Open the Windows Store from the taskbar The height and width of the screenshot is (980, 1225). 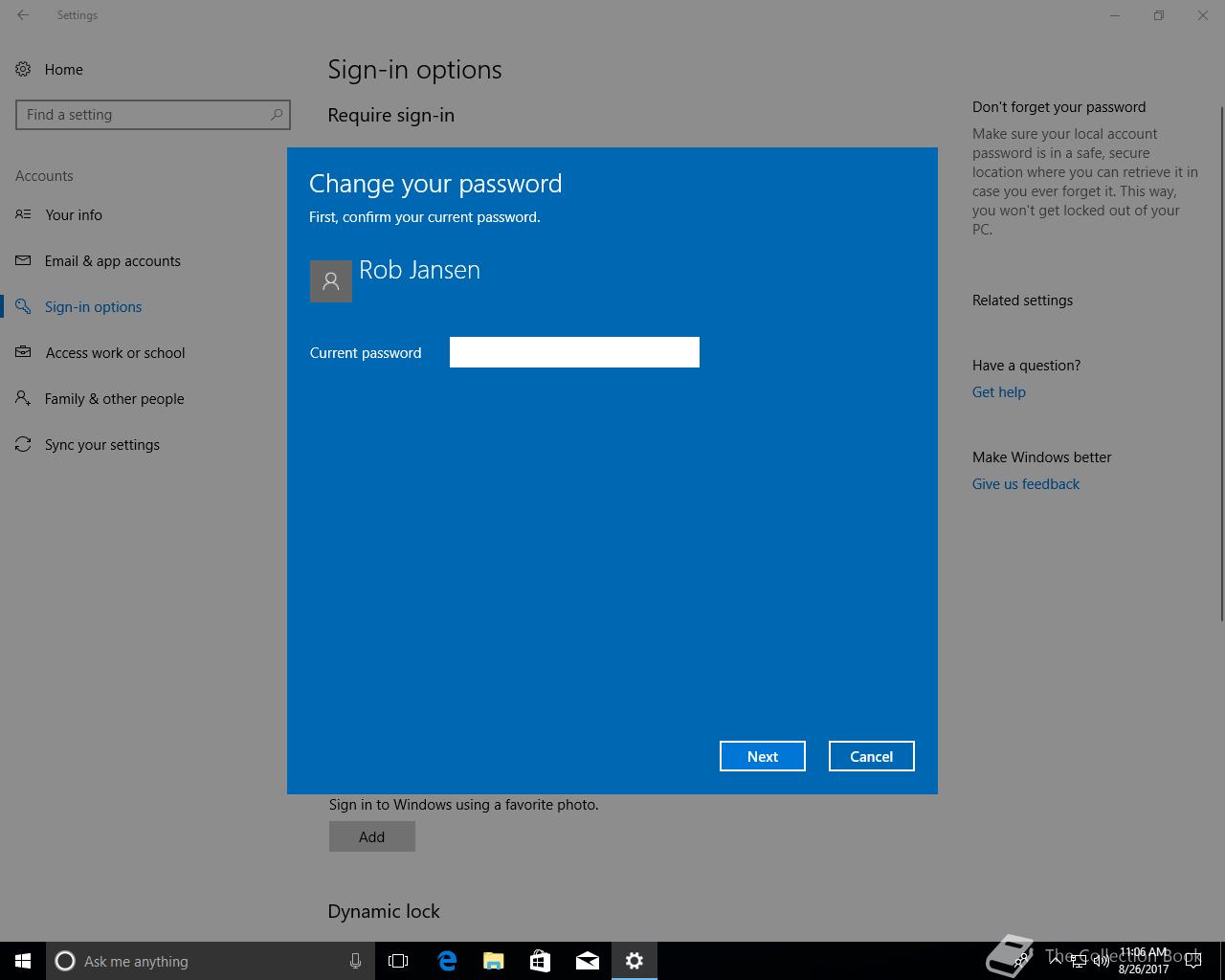tap(541, 961)
